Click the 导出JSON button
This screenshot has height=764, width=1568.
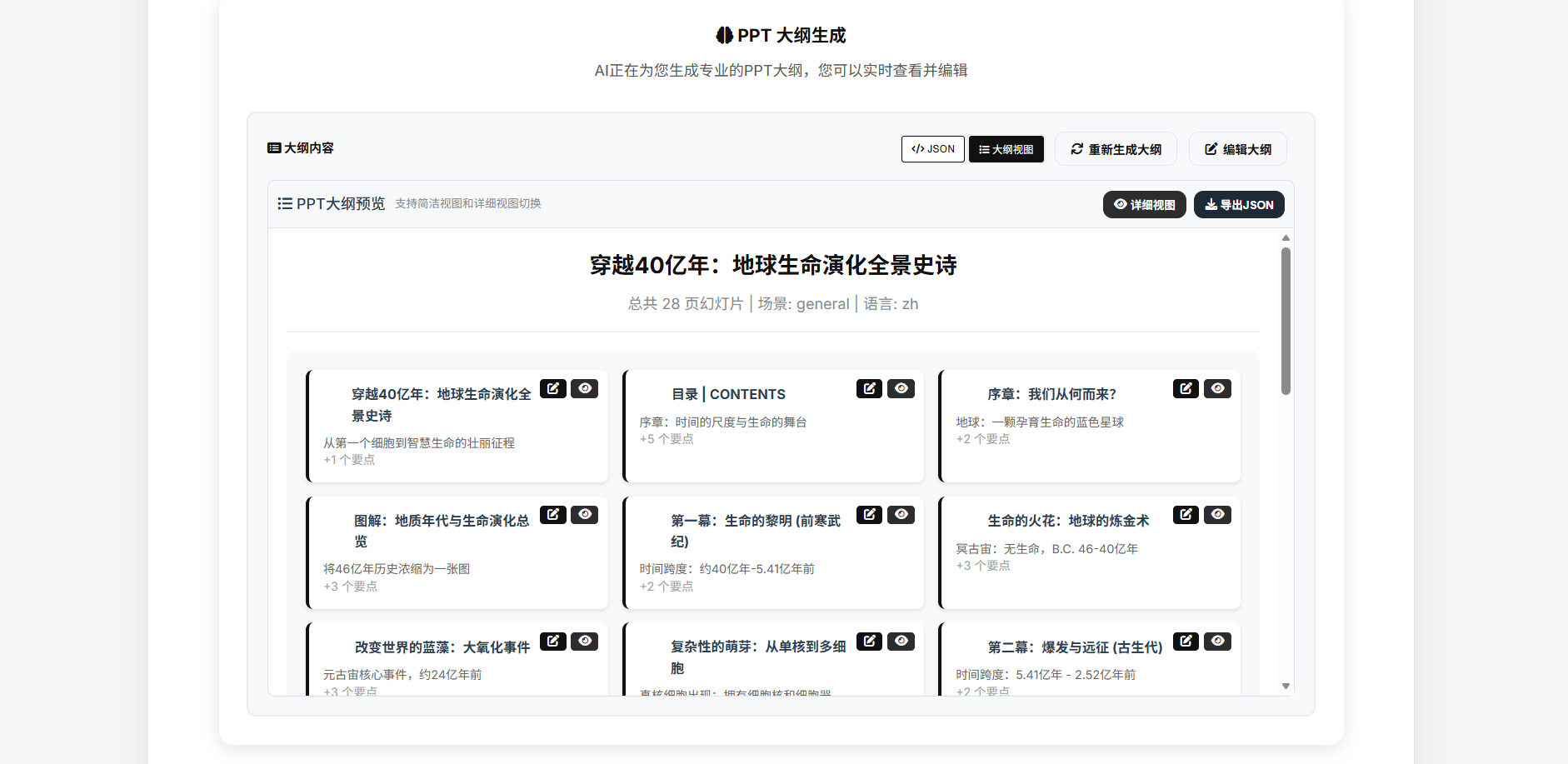coord(1239,204)
